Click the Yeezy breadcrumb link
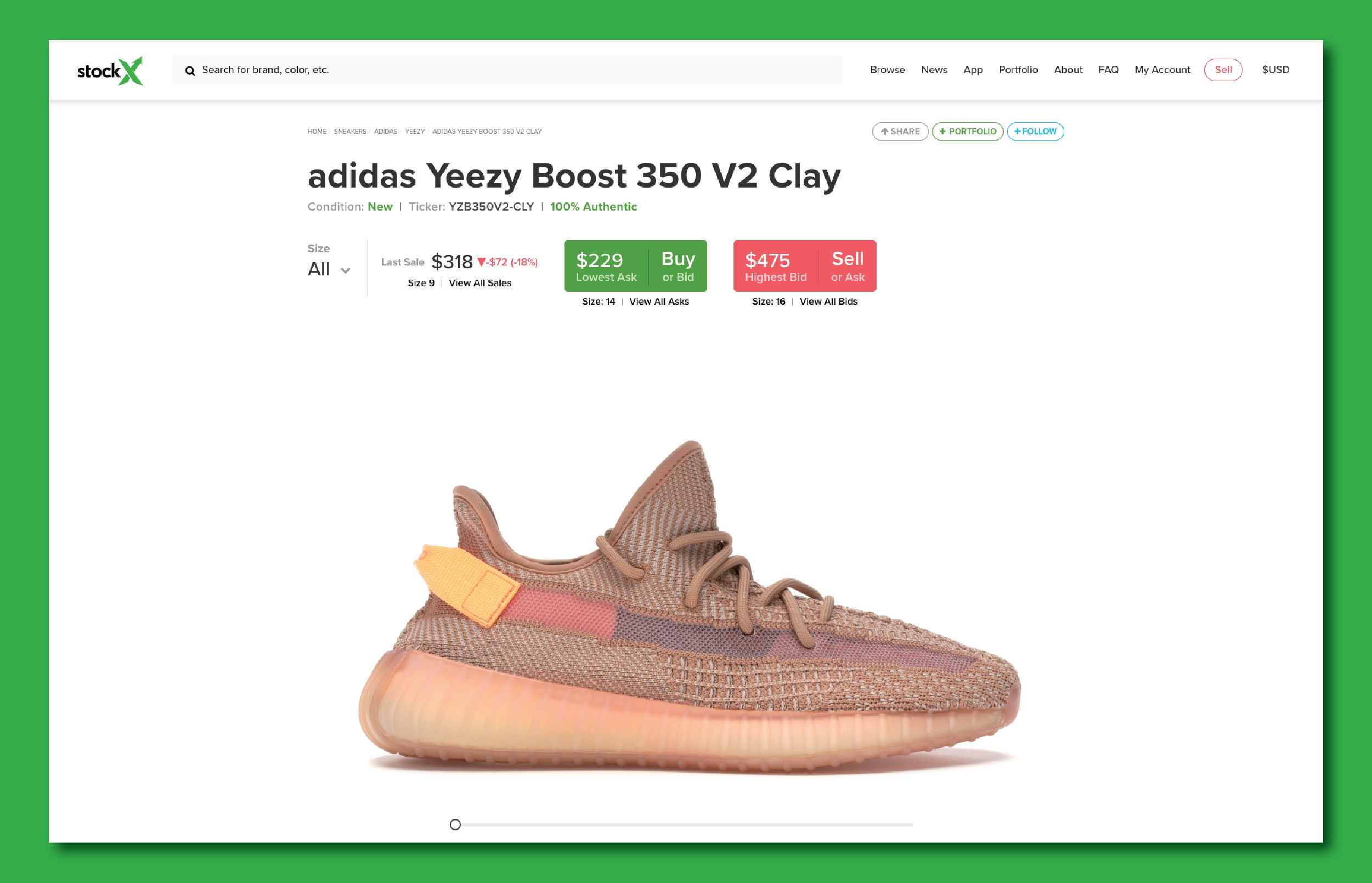Viewport: 1372px width, 883px height. point(415,131)
